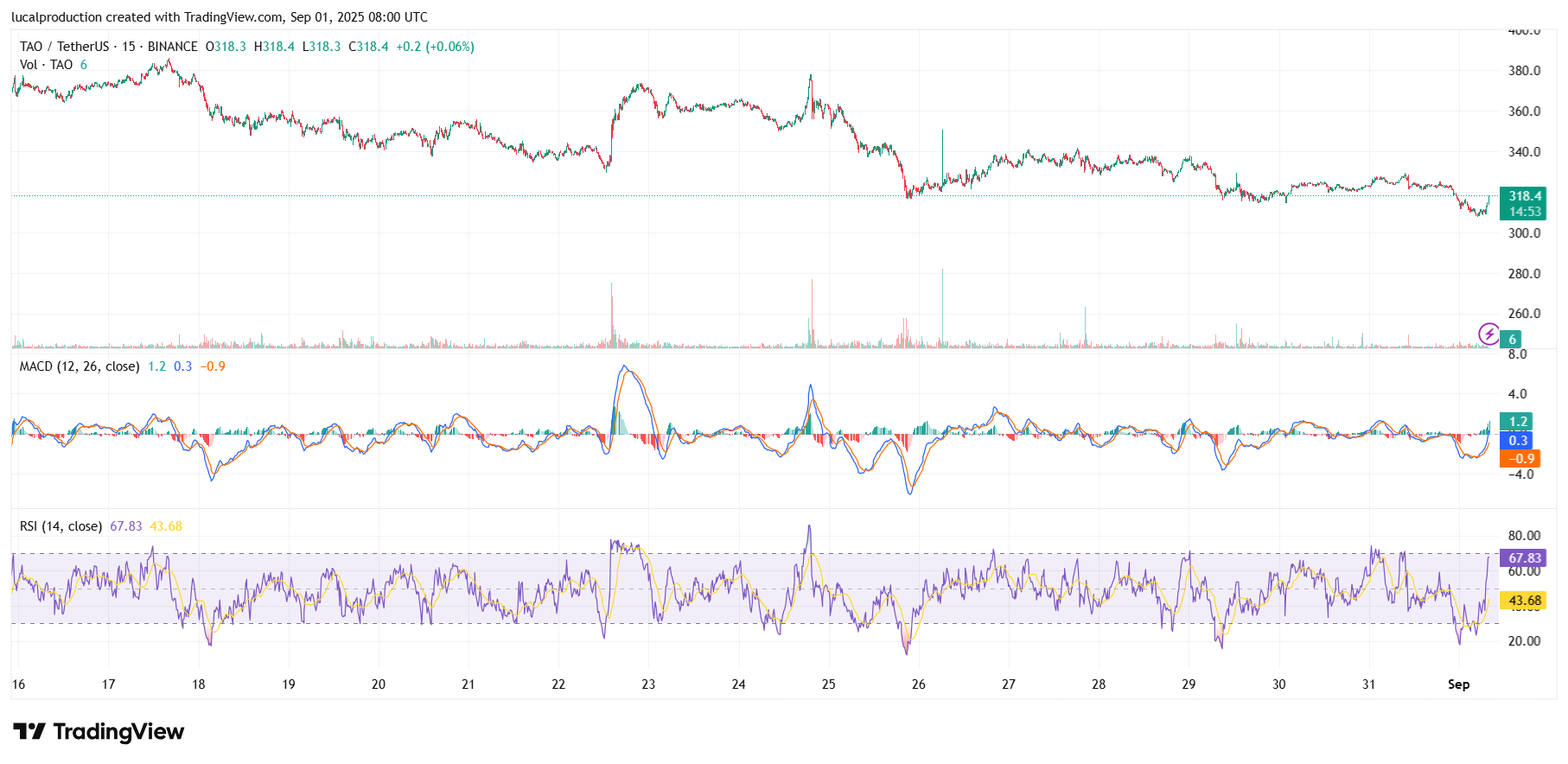The image size is (1568, 764).
Task: Click the -4.0 MACD axis label
Action: pyautogui.click(x=1520, y=474)
